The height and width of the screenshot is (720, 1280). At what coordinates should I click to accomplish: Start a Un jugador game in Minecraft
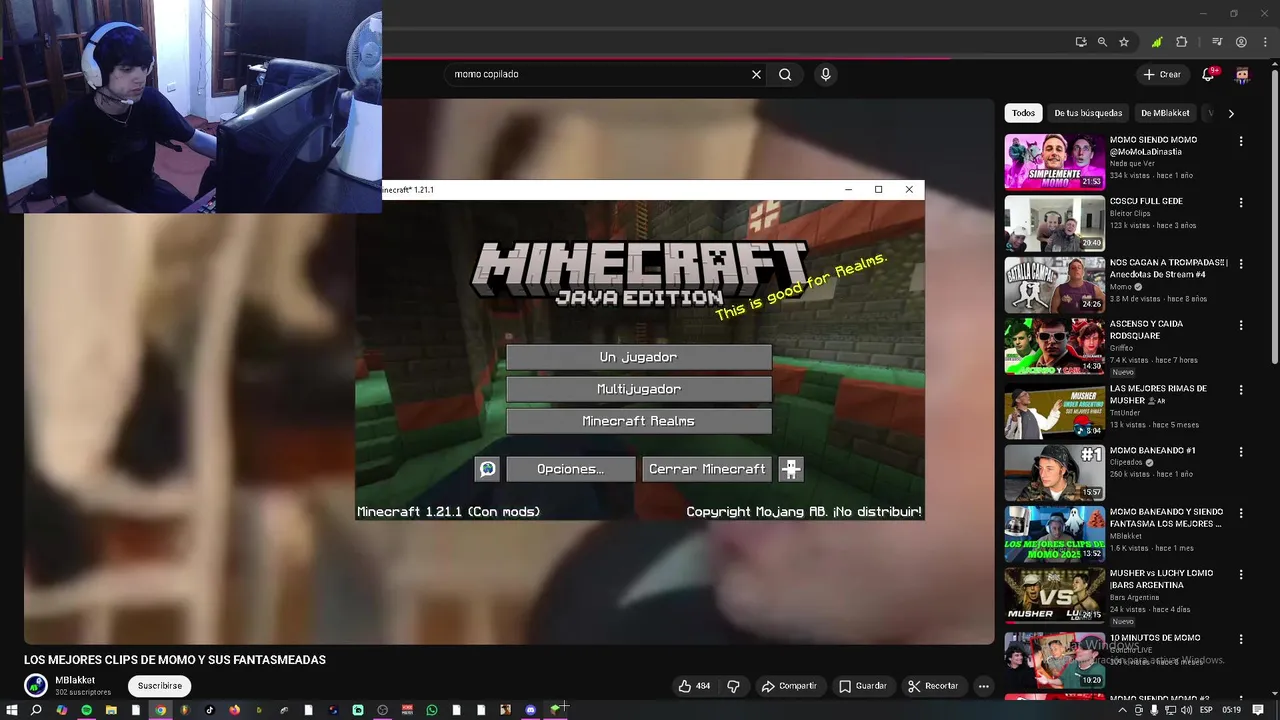(638, 357)
